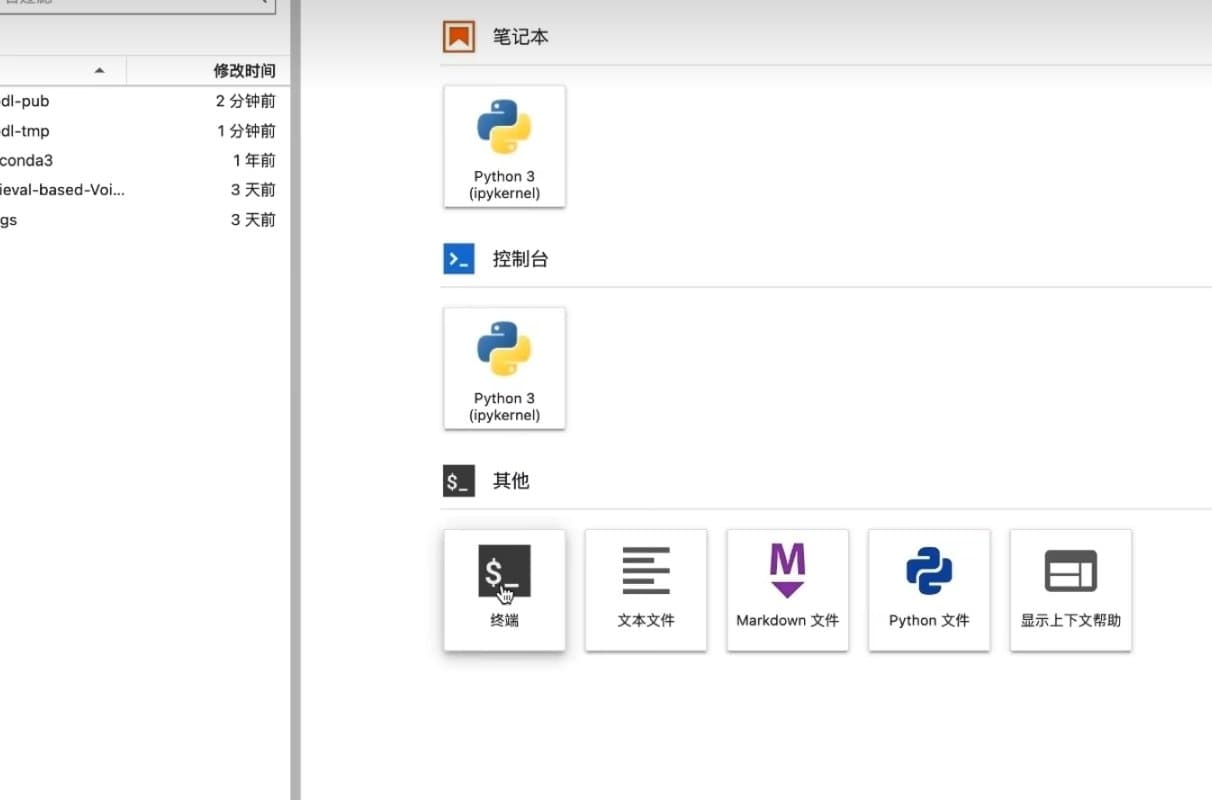Create a new 文本文件 text file
1212x800 pixels.
(646, 590)
